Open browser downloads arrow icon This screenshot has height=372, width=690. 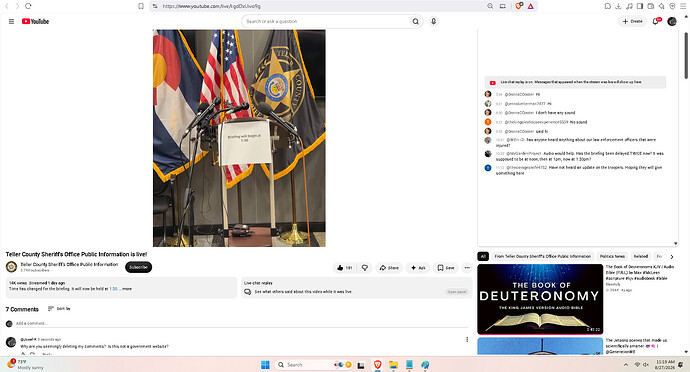618,6
